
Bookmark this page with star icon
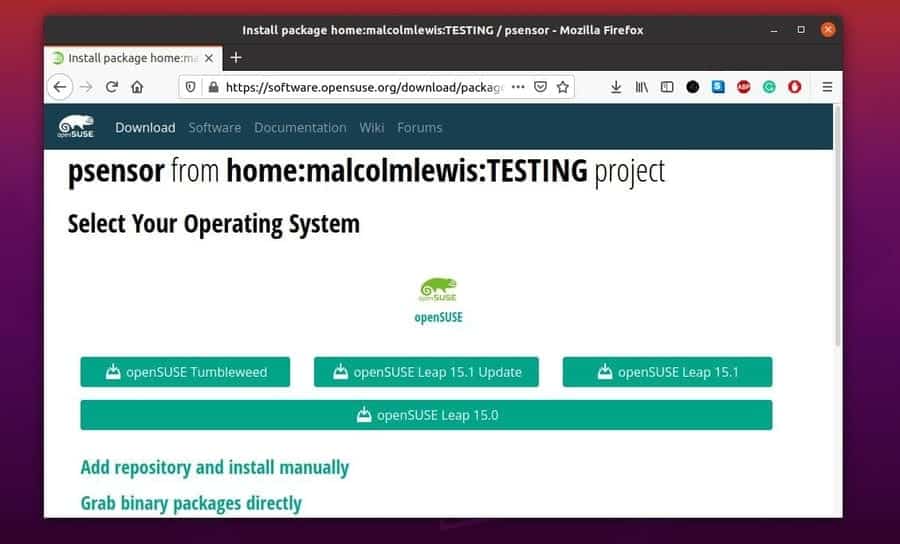[x=563, y=87]
